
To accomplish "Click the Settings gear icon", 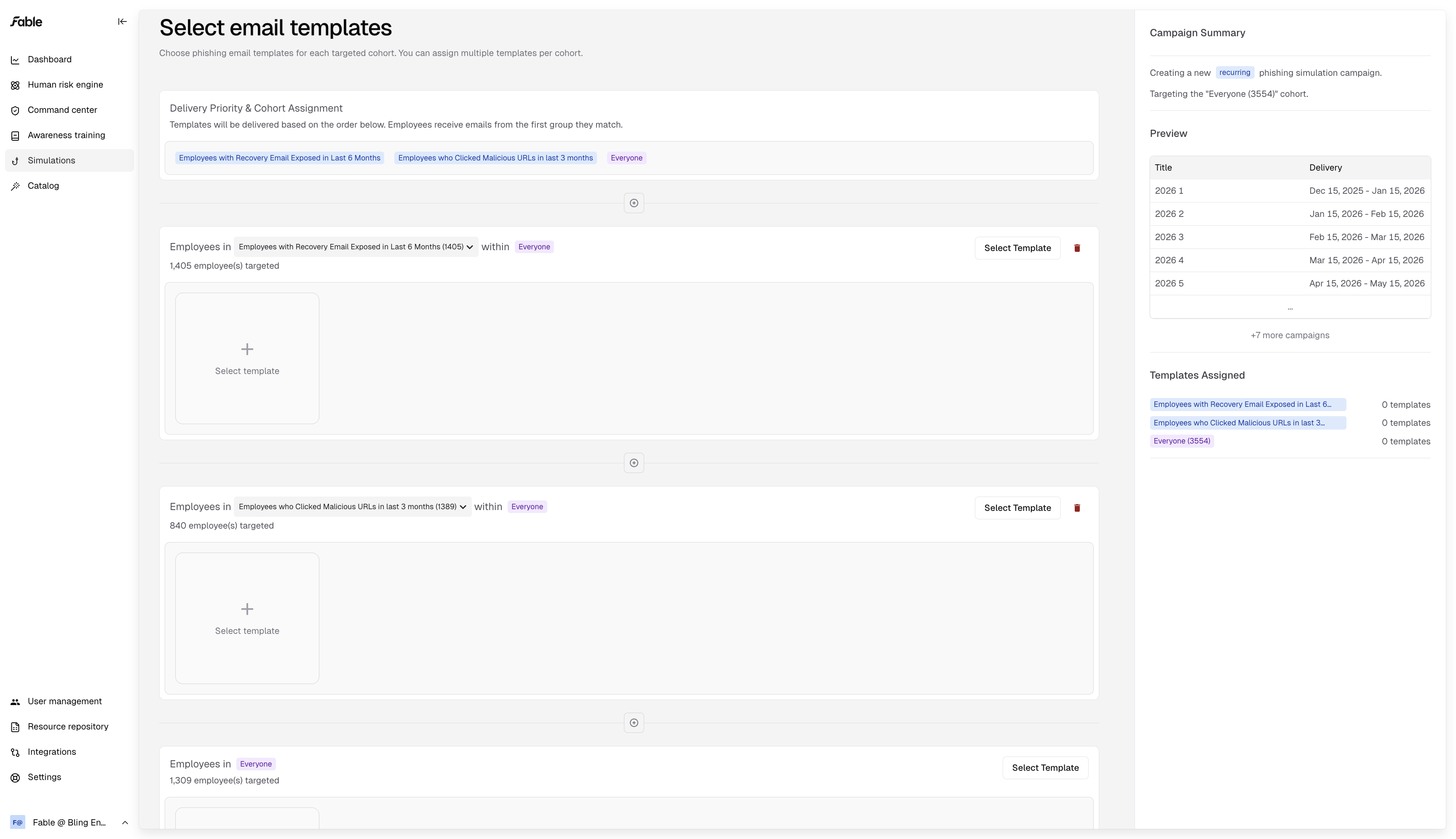I will coord(16,778).
